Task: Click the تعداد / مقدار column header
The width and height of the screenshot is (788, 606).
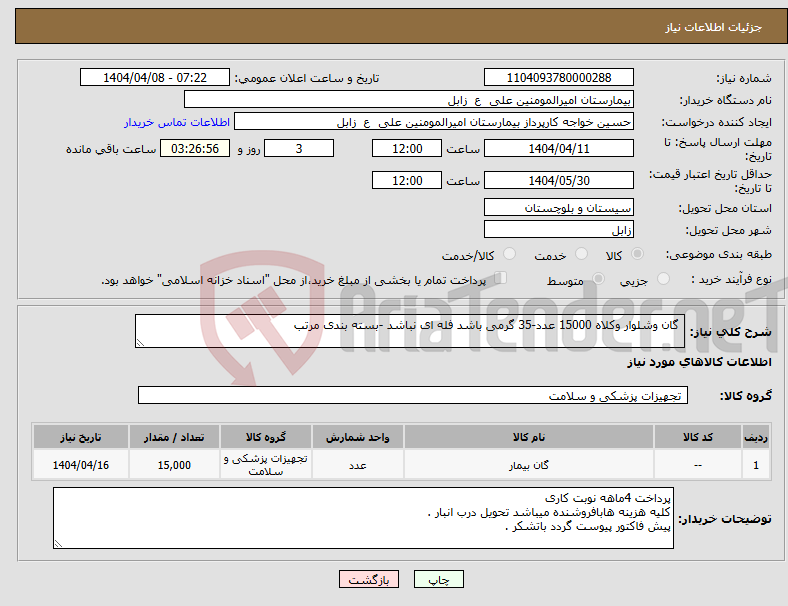Action: click(174, 437)
